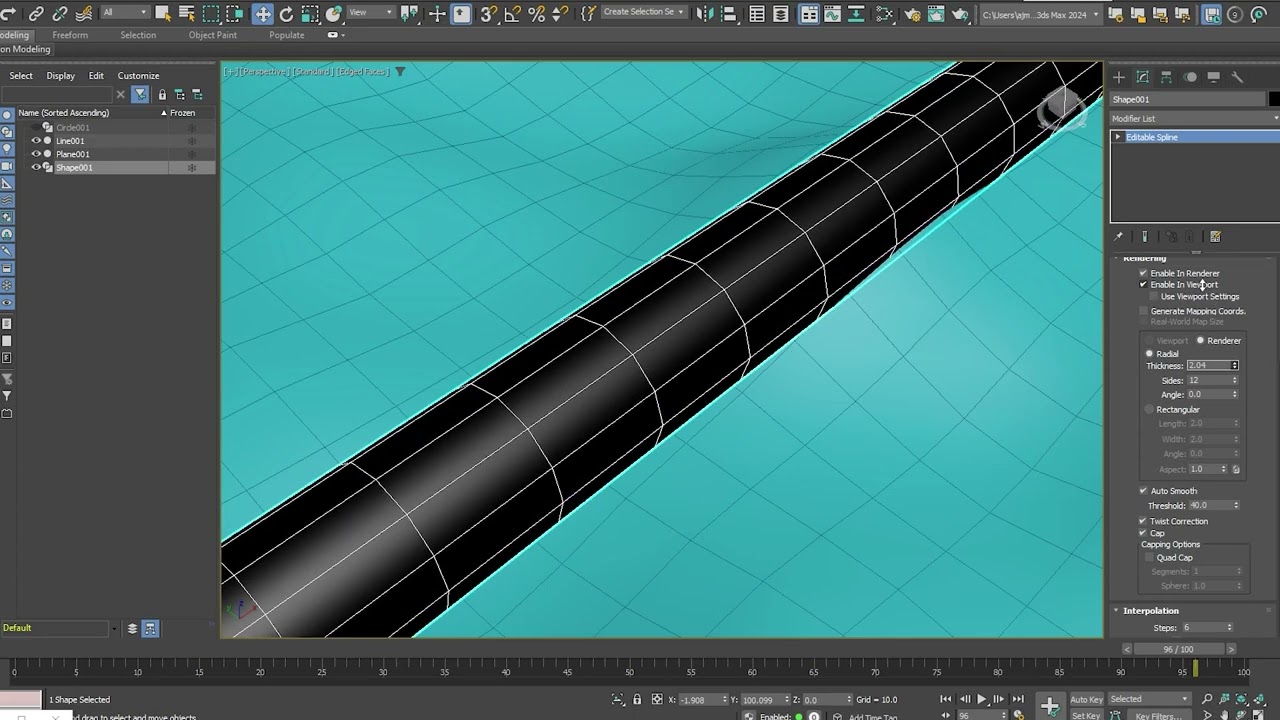Switch to the Freeform ribbon tab
Screen dimensions: 1280x720
coord(70,35)
